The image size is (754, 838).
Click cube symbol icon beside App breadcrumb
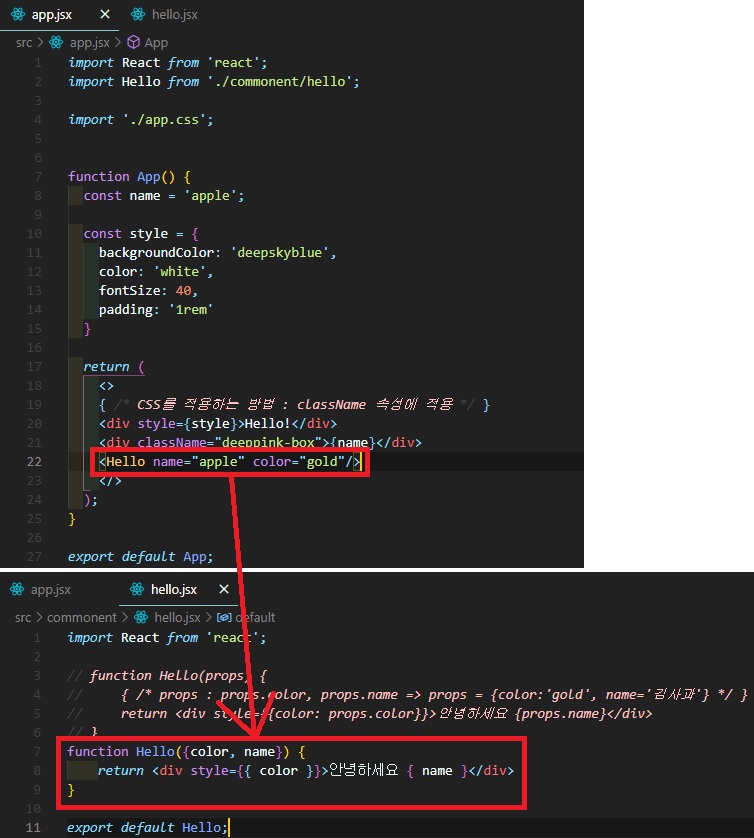click(134, 42)
